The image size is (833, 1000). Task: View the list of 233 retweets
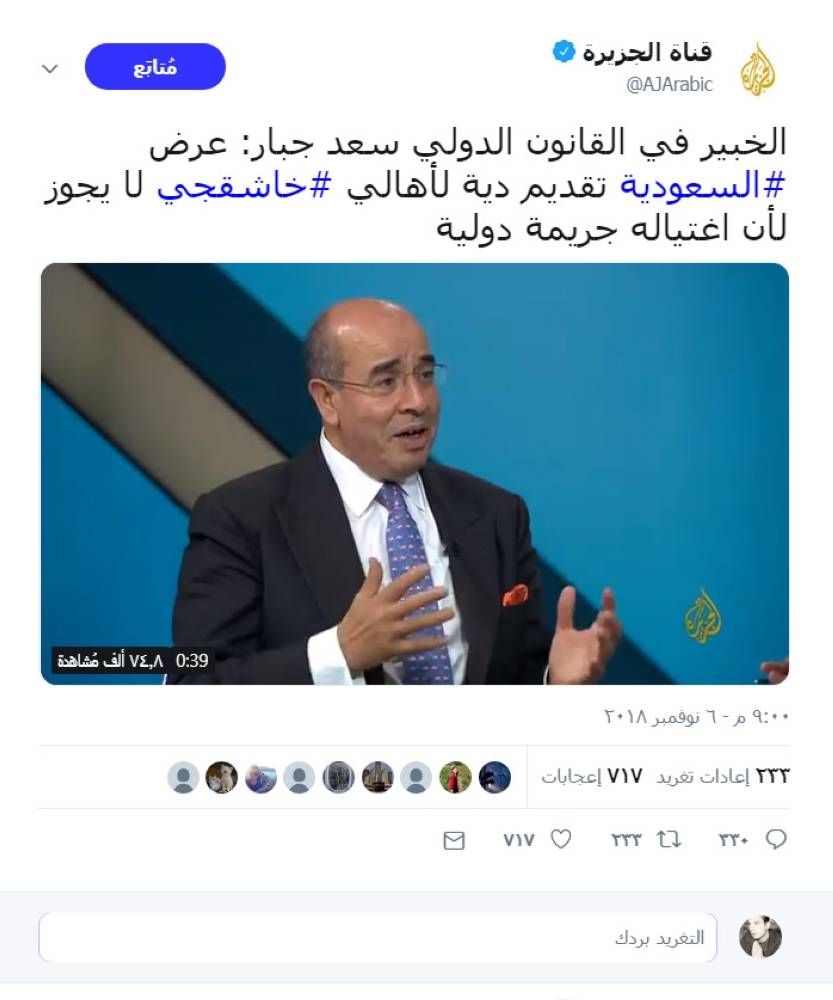pos(723,777)
